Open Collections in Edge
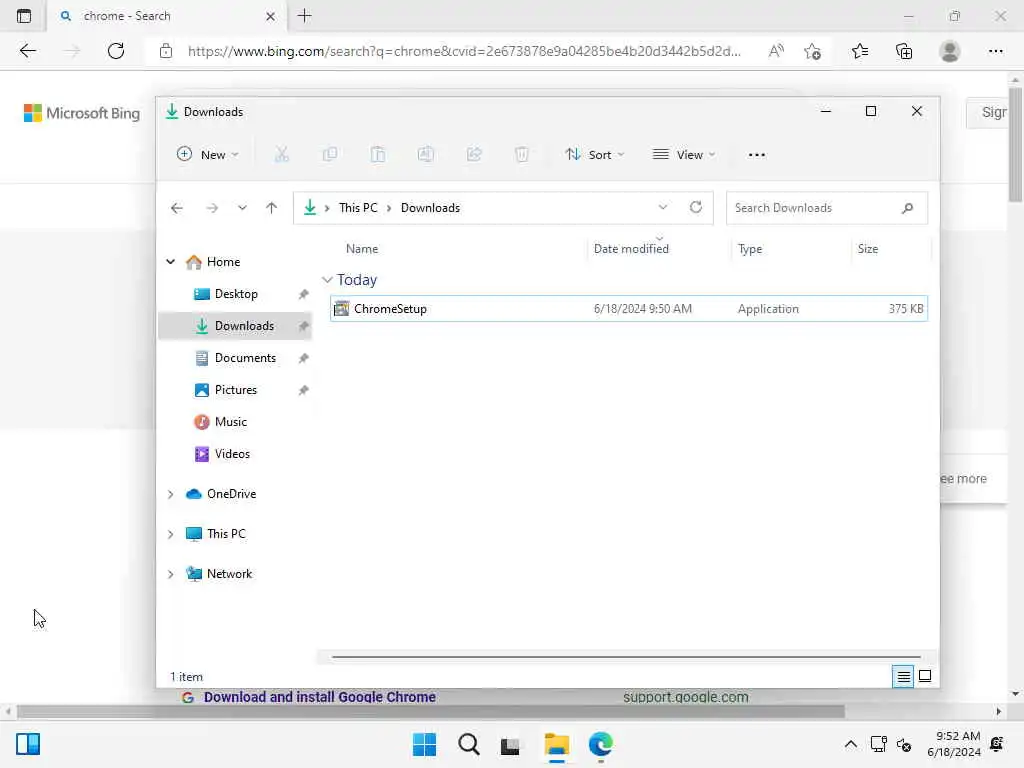 coord(904,51)
